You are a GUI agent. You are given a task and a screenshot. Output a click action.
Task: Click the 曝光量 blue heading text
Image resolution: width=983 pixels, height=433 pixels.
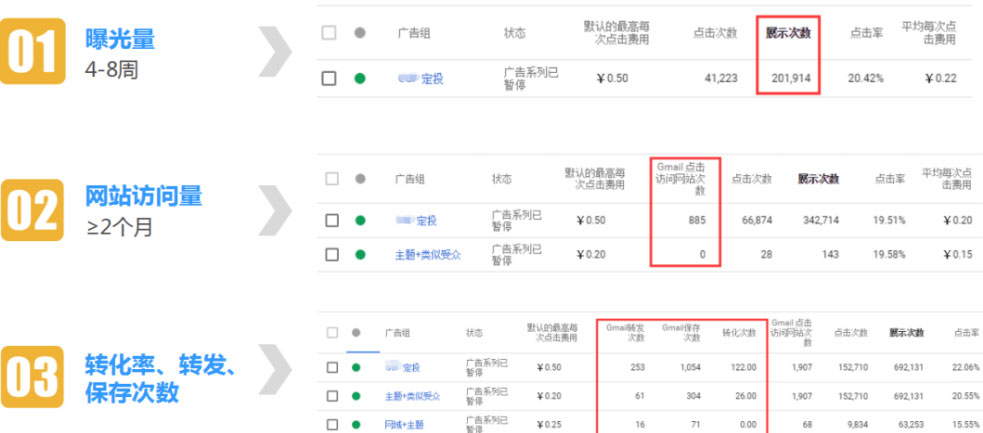pos(120,40)
